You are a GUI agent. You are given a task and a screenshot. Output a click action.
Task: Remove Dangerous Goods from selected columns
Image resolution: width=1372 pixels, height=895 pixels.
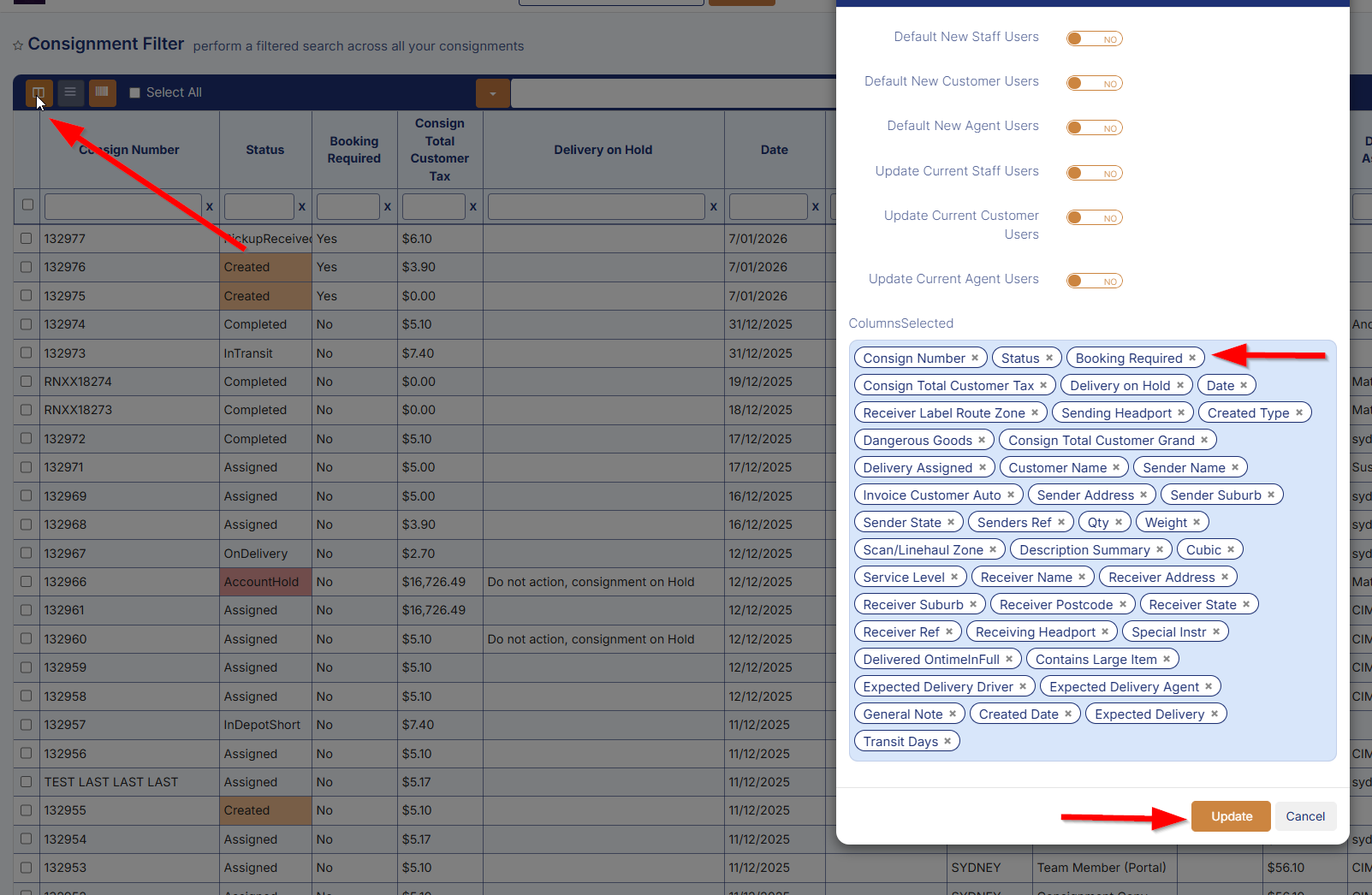click(982, 440)
